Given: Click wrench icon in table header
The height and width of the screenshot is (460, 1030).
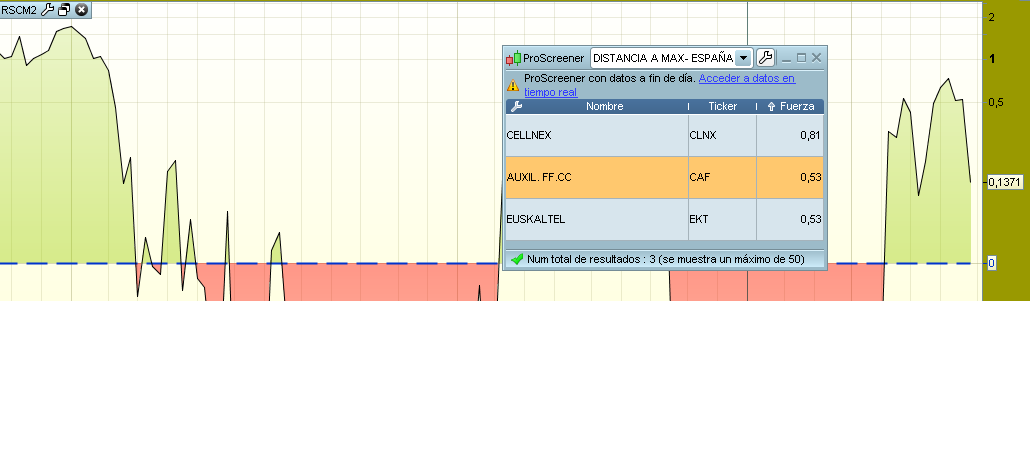Looking at the screenshot, I should pyautogui.click(x=516, y=106).
